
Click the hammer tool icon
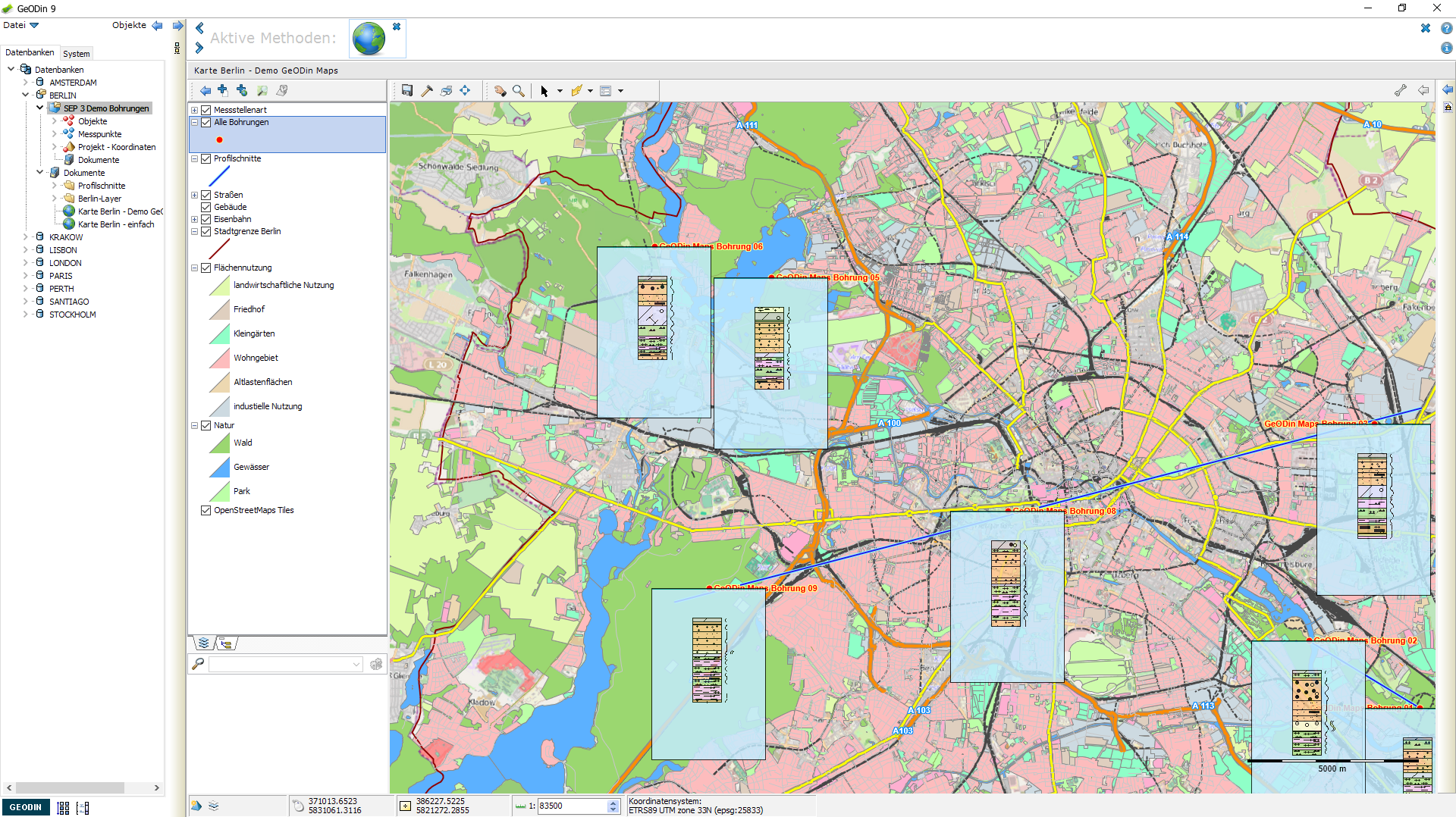point(426,90)
